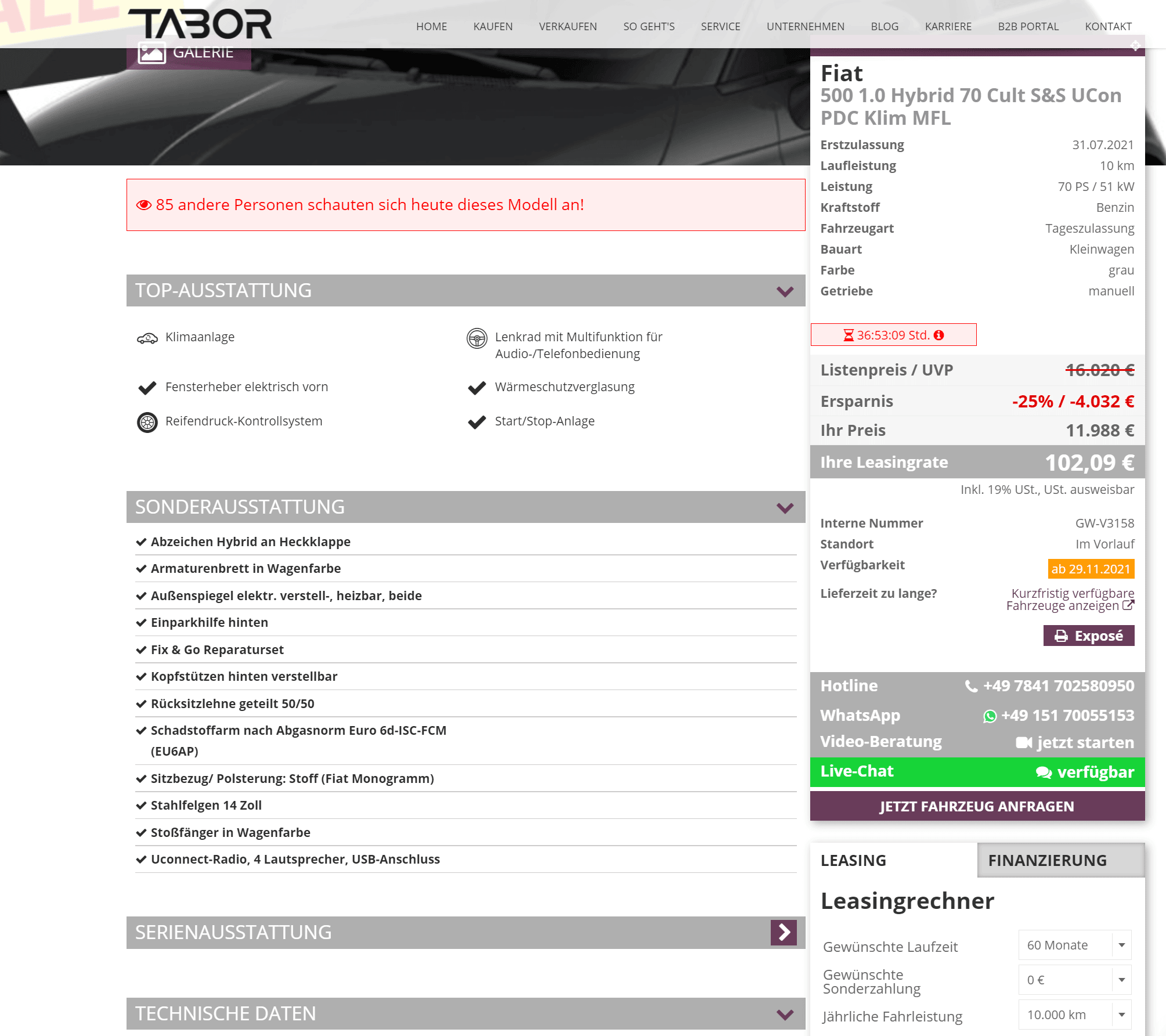Open the KONTAKT menu item

pyautogui.click(x=1108, y=27)
